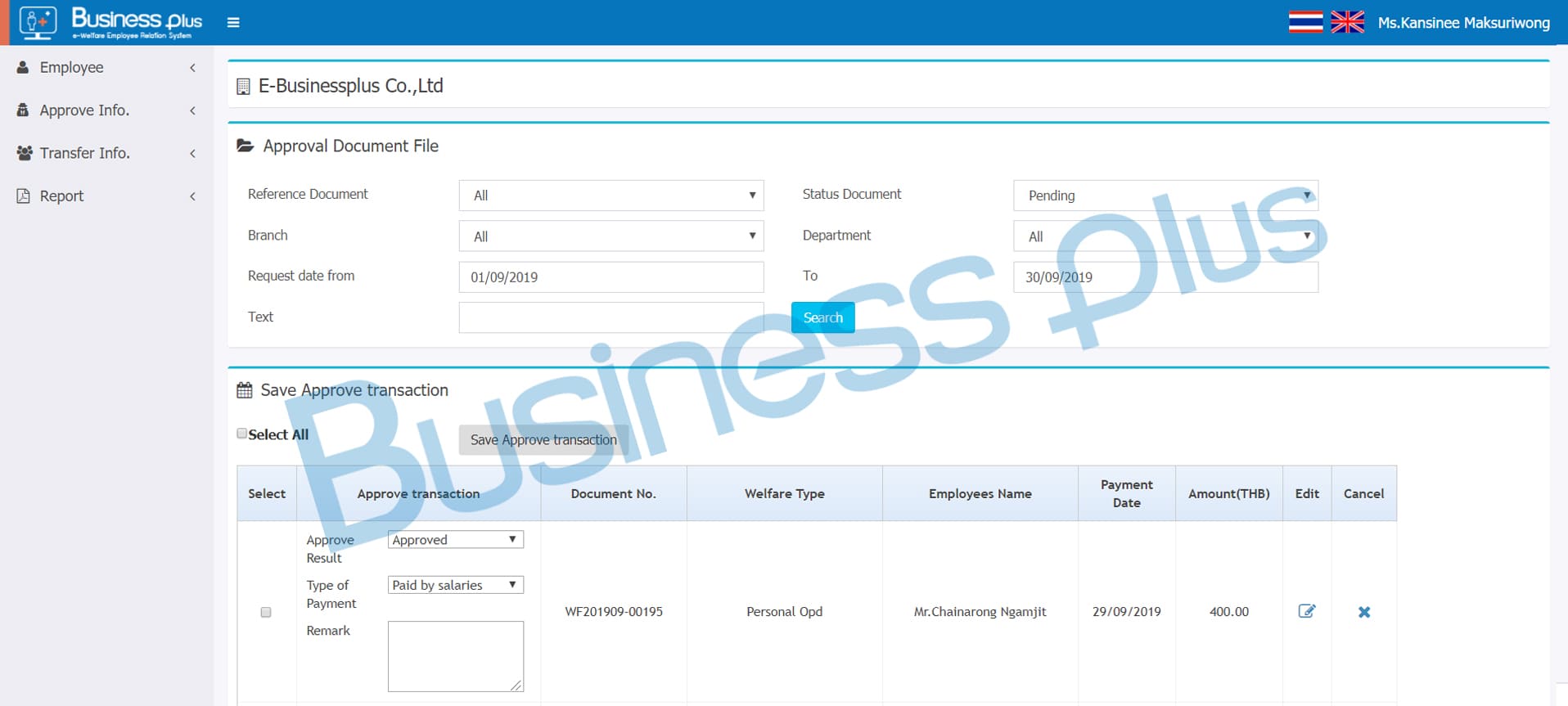This screenshot has height=706, width=1568.
Task: Click the company building icon
Action: [243, 86]
